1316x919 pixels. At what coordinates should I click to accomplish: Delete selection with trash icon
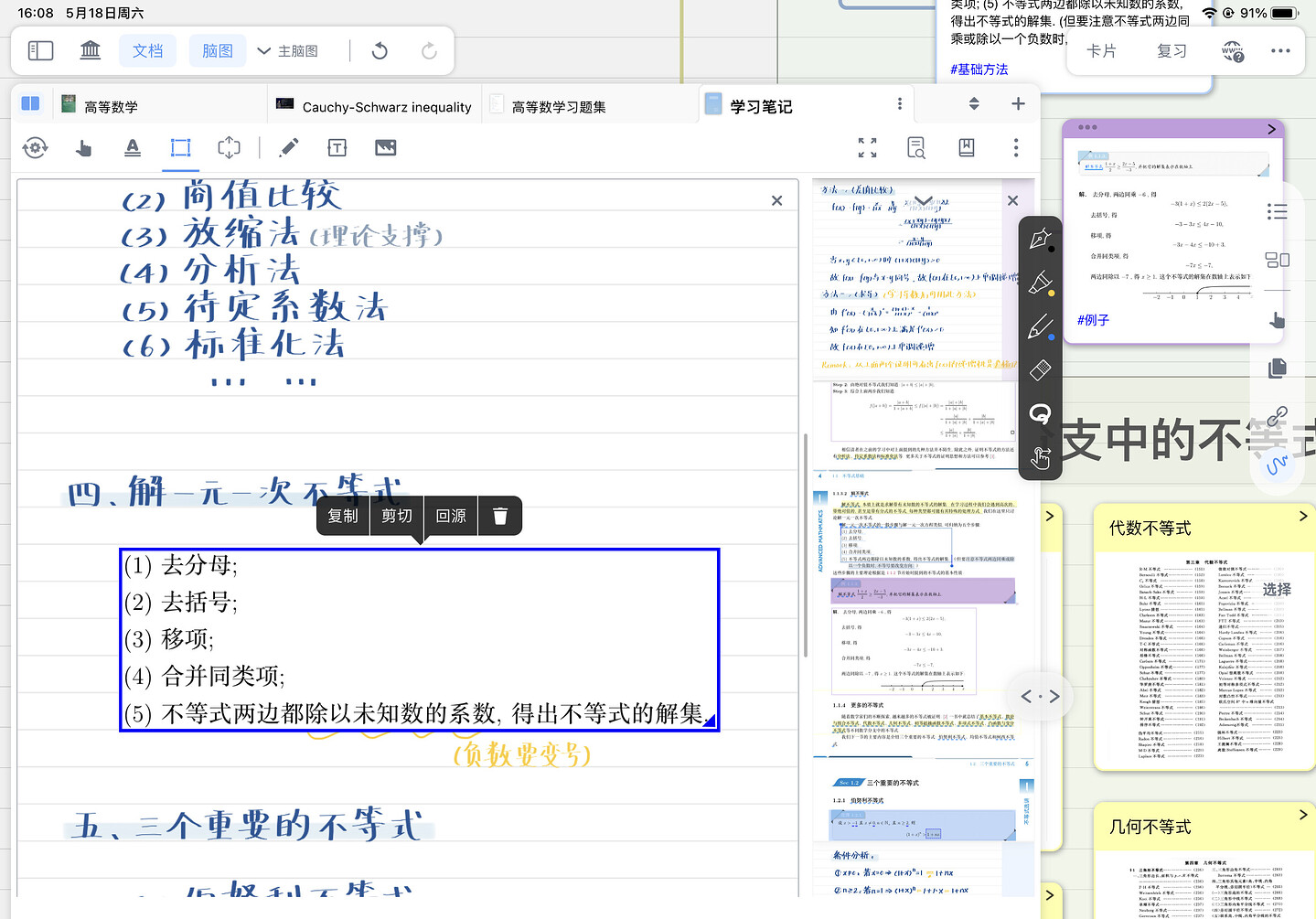[500, 516]
